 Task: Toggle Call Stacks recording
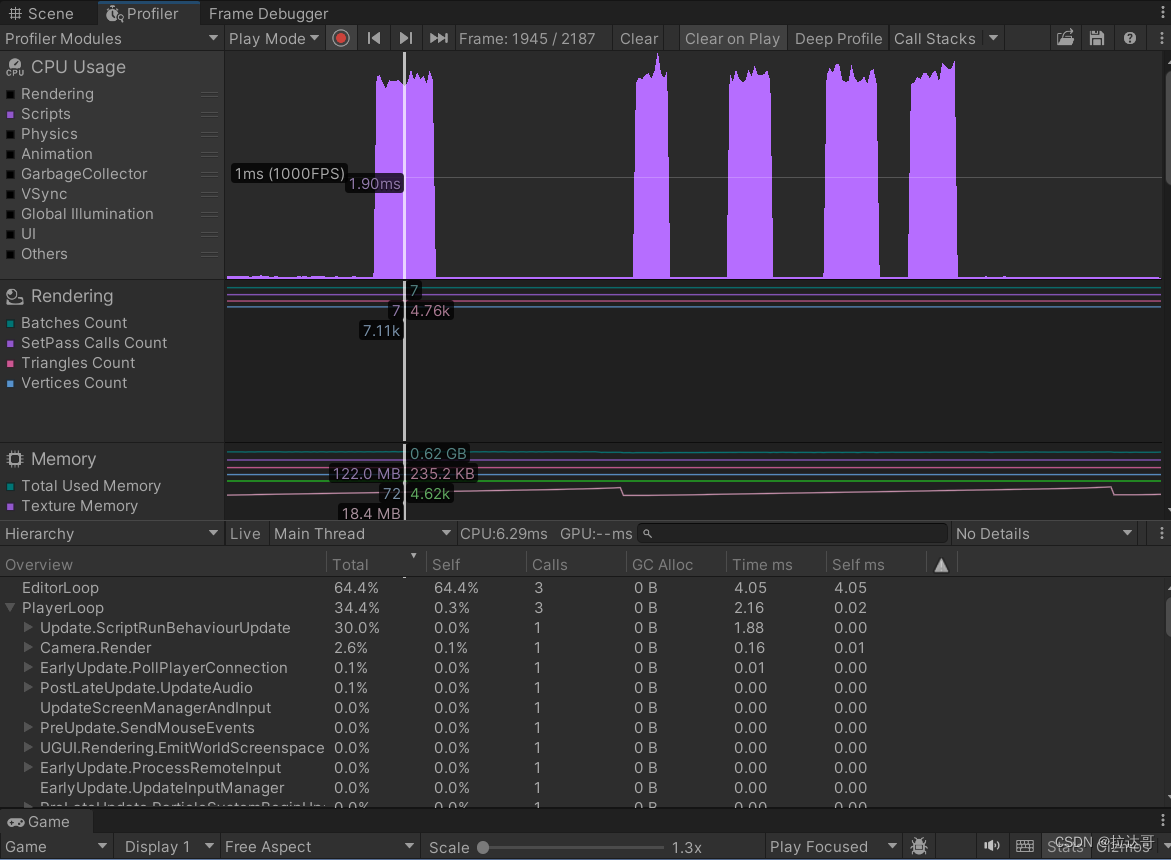coord(934,38)
